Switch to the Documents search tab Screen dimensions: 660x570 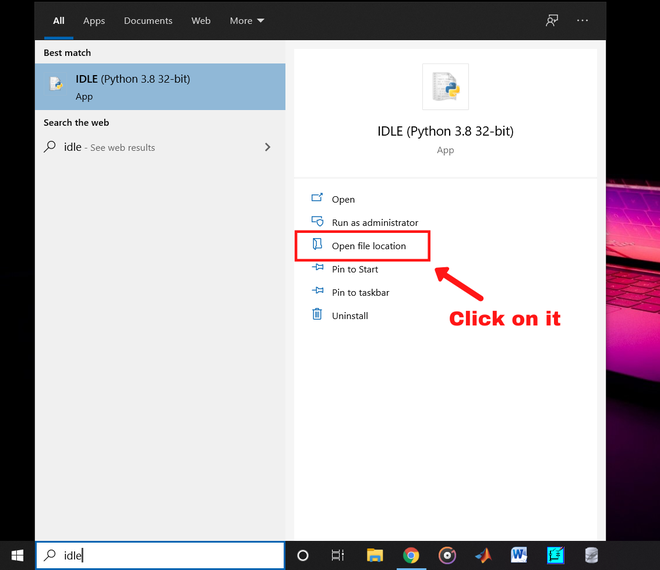[x=148, y=21]
